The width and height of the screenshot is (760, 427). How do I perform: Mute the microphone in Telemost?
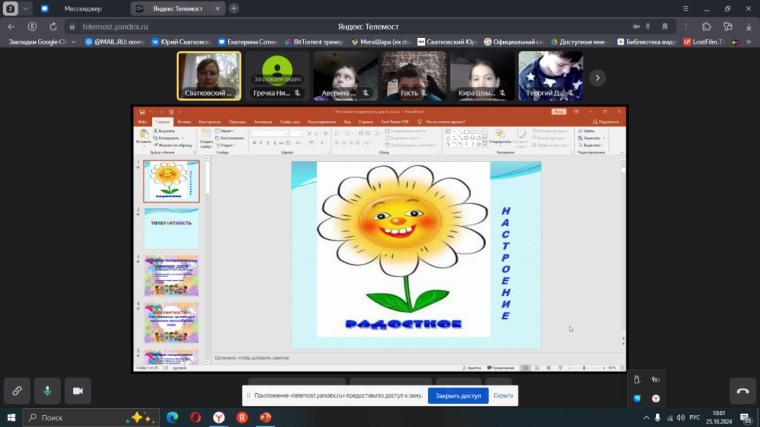48,391
